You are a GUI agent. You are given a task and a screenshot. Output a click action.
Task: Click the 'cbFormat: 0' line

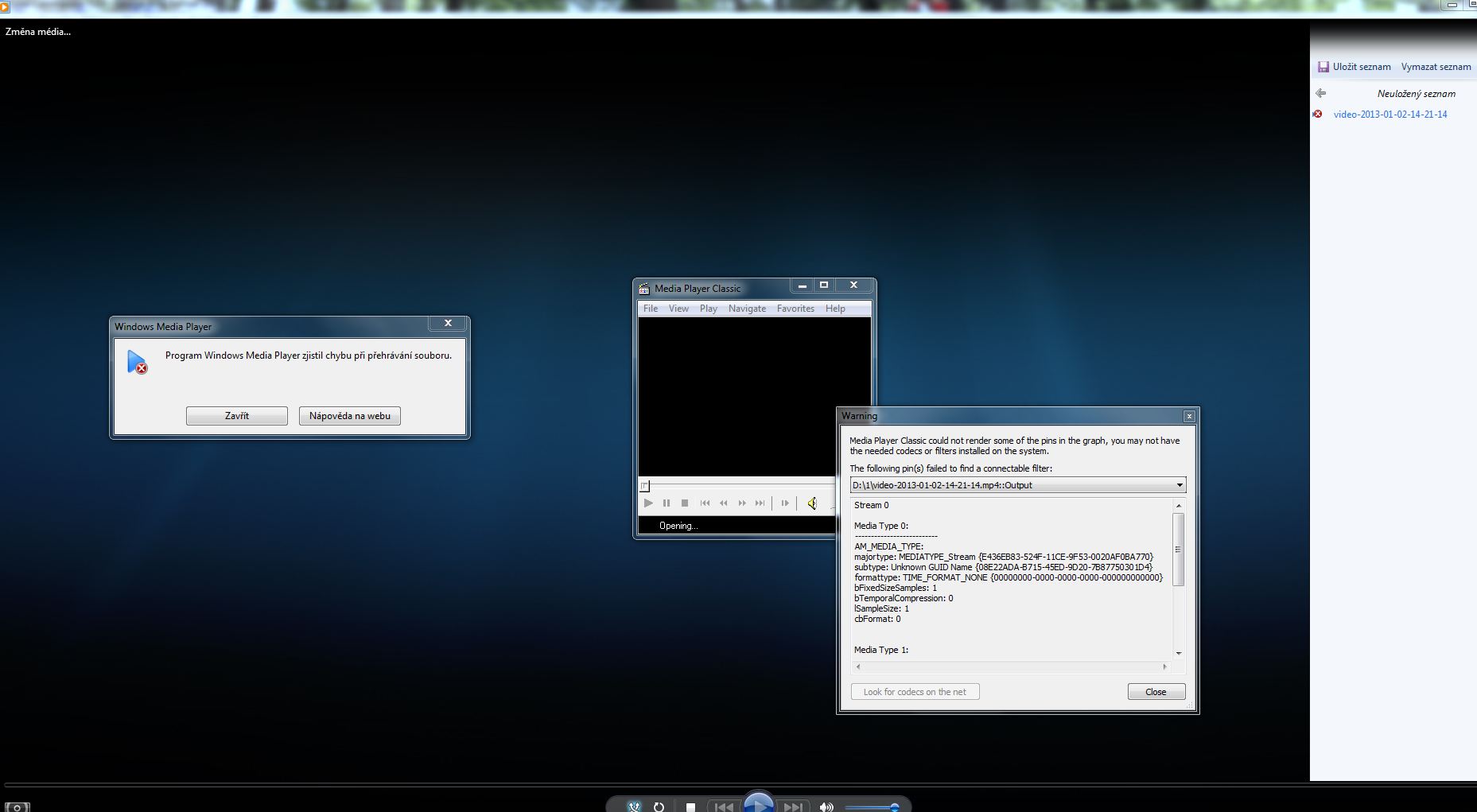[878, 619]
